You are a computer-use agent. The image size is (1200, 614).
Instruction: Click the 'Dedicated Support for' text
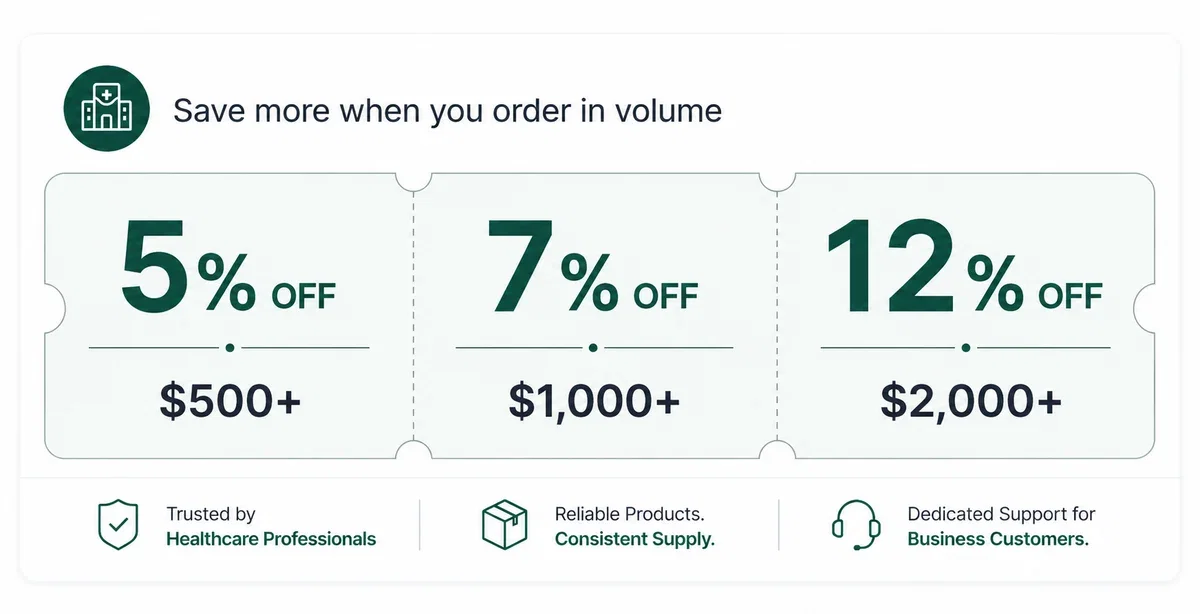click(x=1001, y=514)
